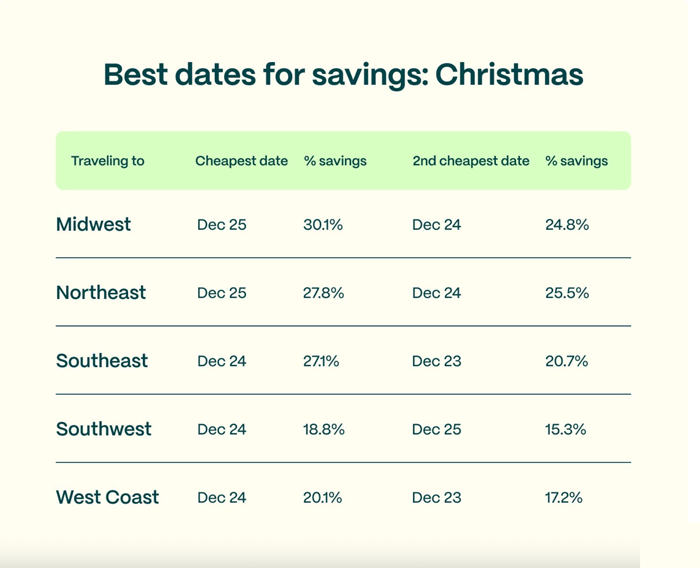Viewport: 700px width, 568px height.
Task: Click the 18.8% savings value for Southwest
Action: pos(324,429)
